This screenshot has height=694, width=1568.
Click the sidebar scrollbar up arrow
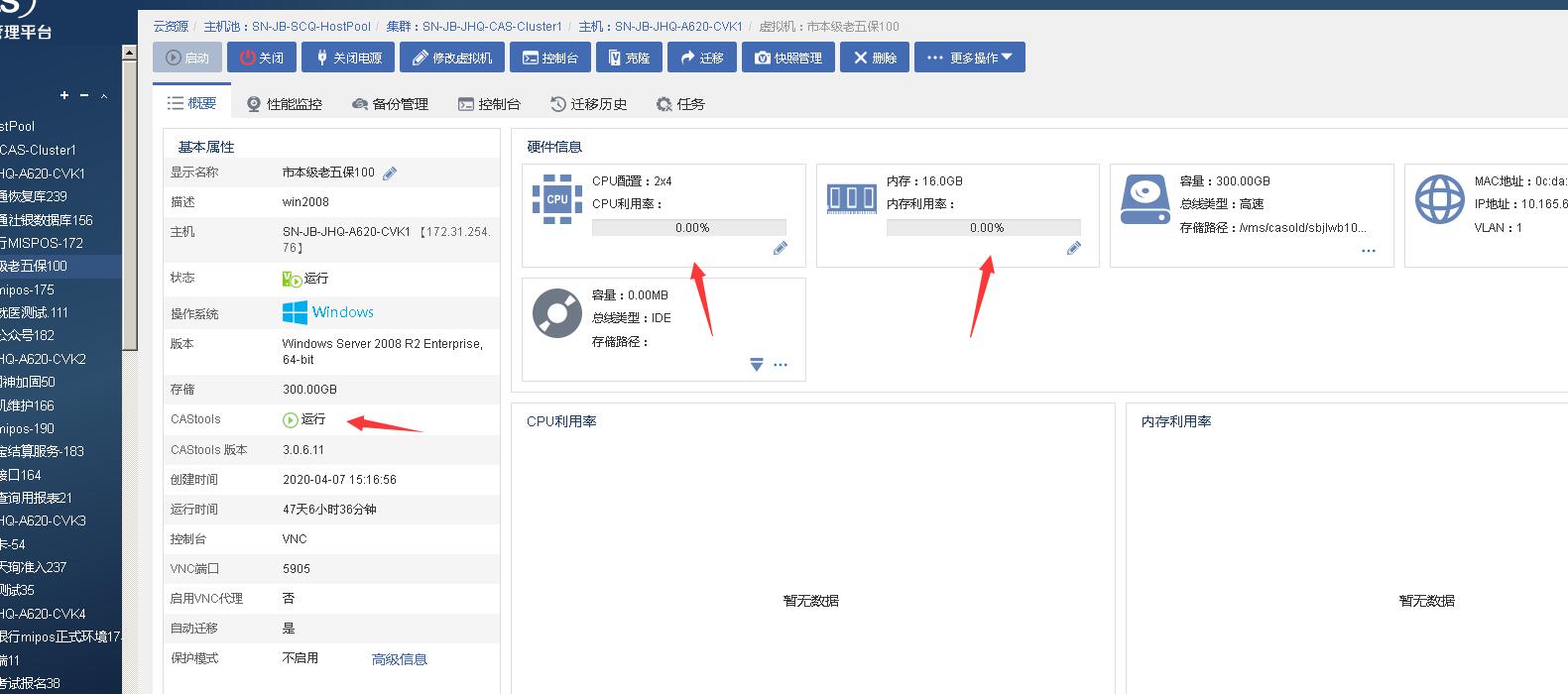click(130, 52)
